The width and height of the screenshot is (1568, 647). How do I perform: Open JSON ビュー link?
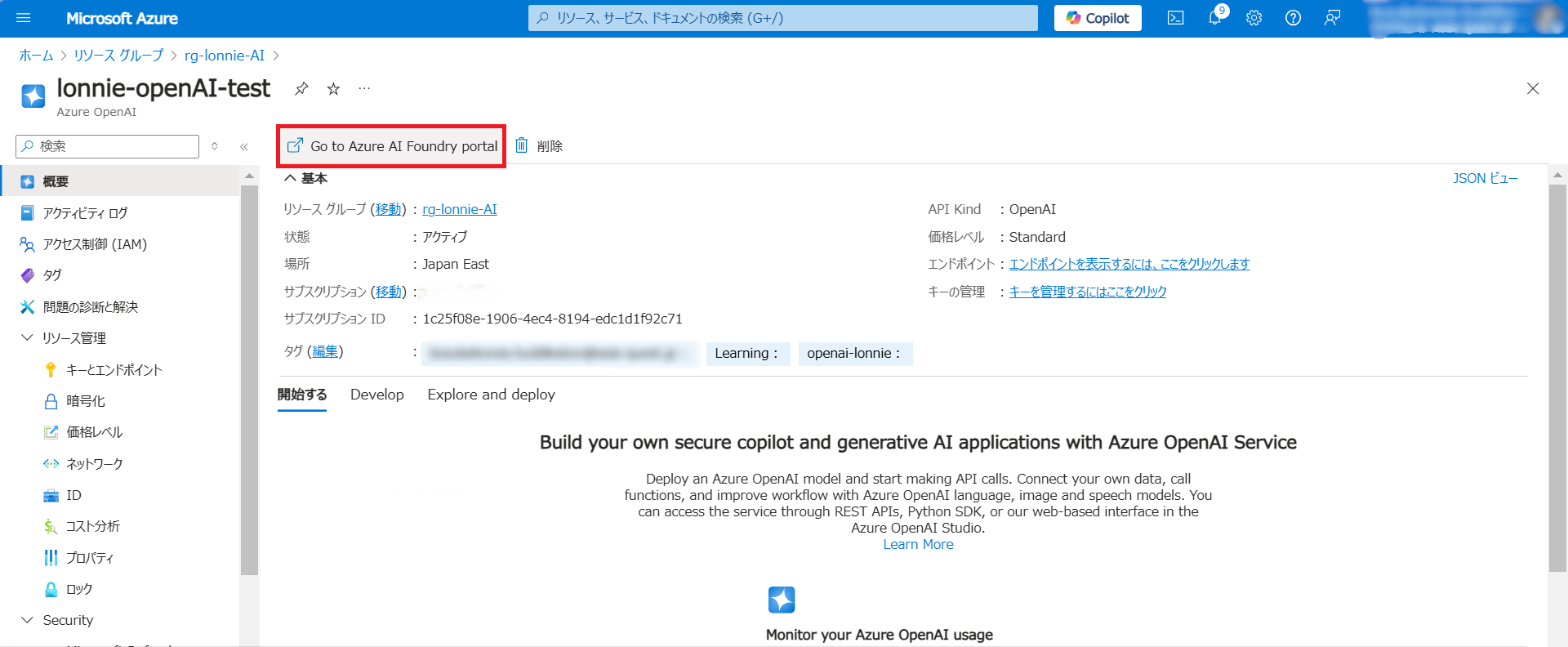point(1485,178)
